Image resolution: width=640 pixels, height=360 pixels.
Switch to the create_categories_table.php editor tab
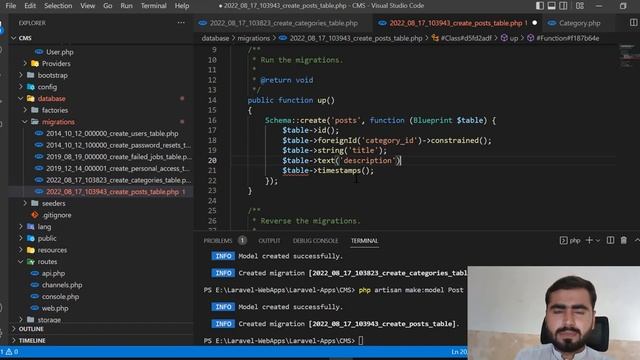[284, 23]
